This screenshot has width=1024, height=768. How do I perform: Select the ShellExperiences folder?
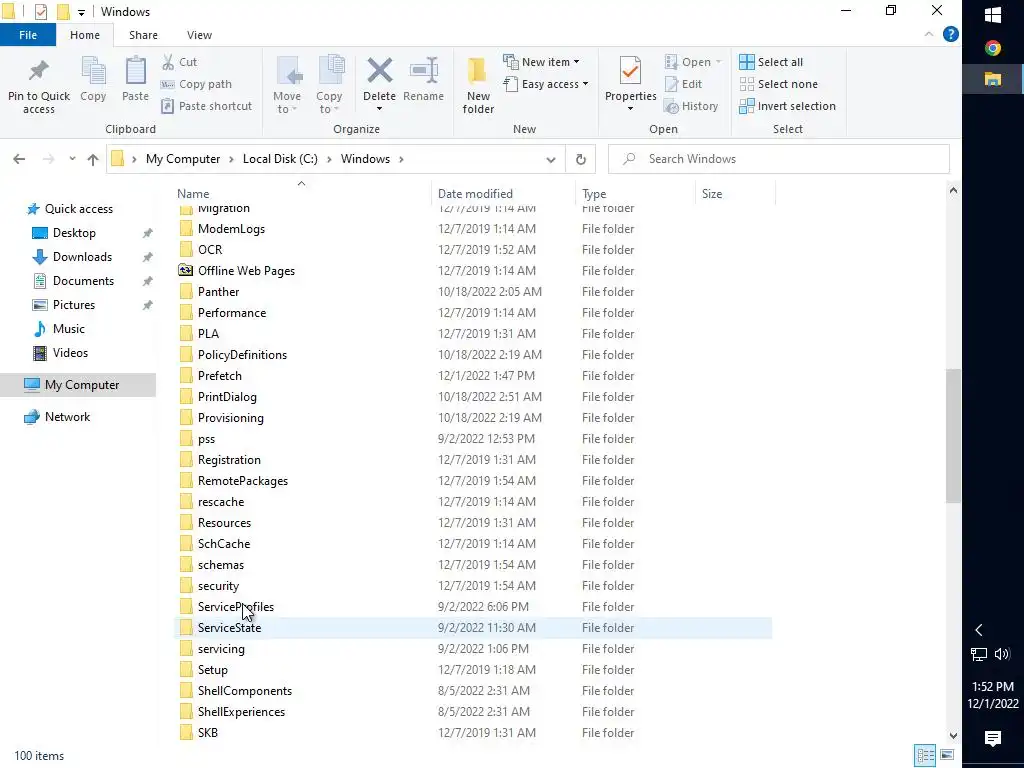[241, 712]
